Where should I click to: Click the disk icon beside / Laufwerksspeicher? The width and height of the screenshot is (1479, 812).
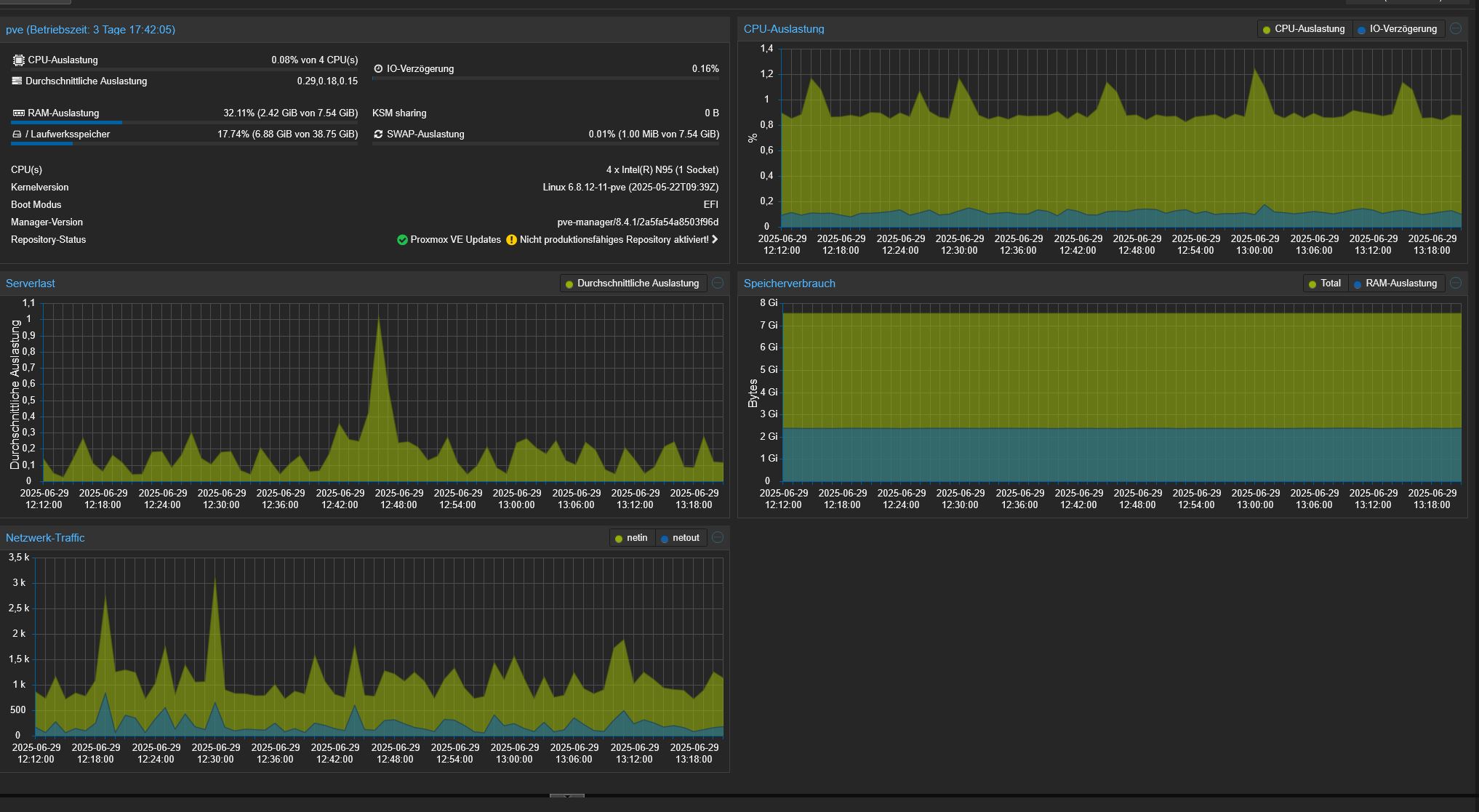pyautogui.click(x=17, y=134)
